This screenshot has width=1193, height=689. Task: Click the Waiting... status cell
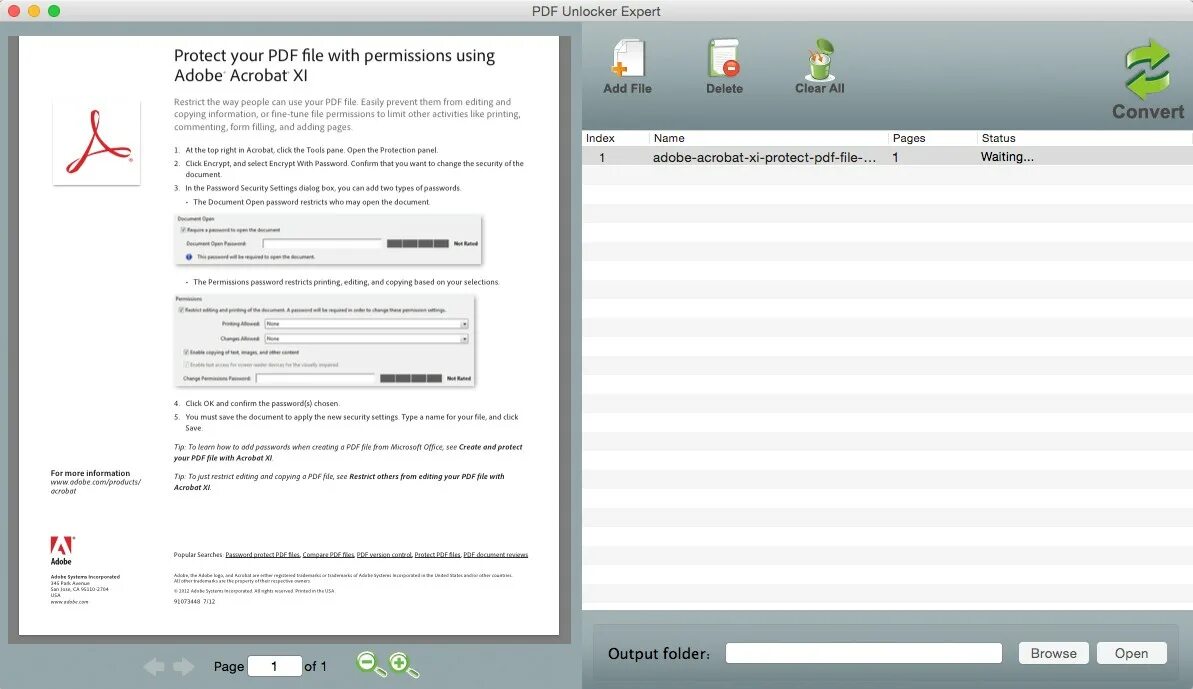[1007, 157]
